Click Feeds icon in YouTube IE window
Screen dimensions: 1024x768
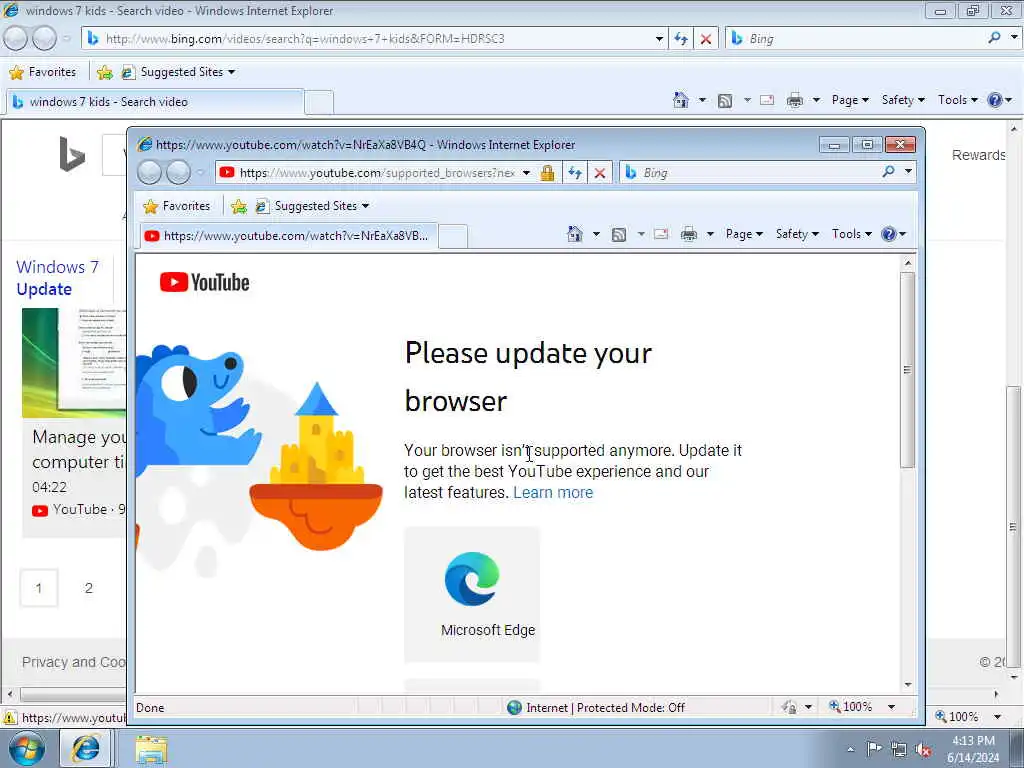[x=618, y=234]
